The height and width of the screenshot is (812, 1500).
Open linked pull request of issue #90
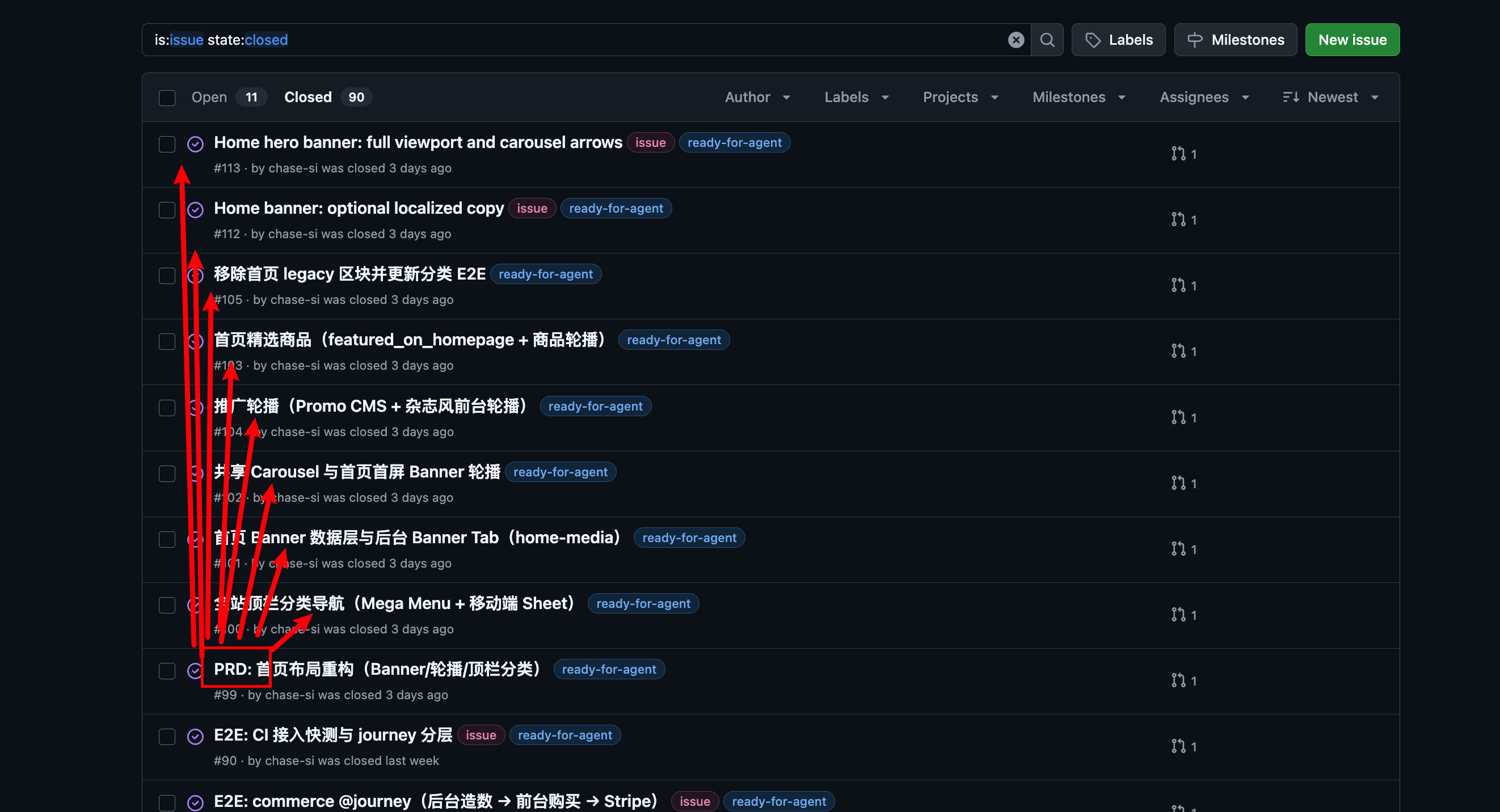(x=1184, y=746)
